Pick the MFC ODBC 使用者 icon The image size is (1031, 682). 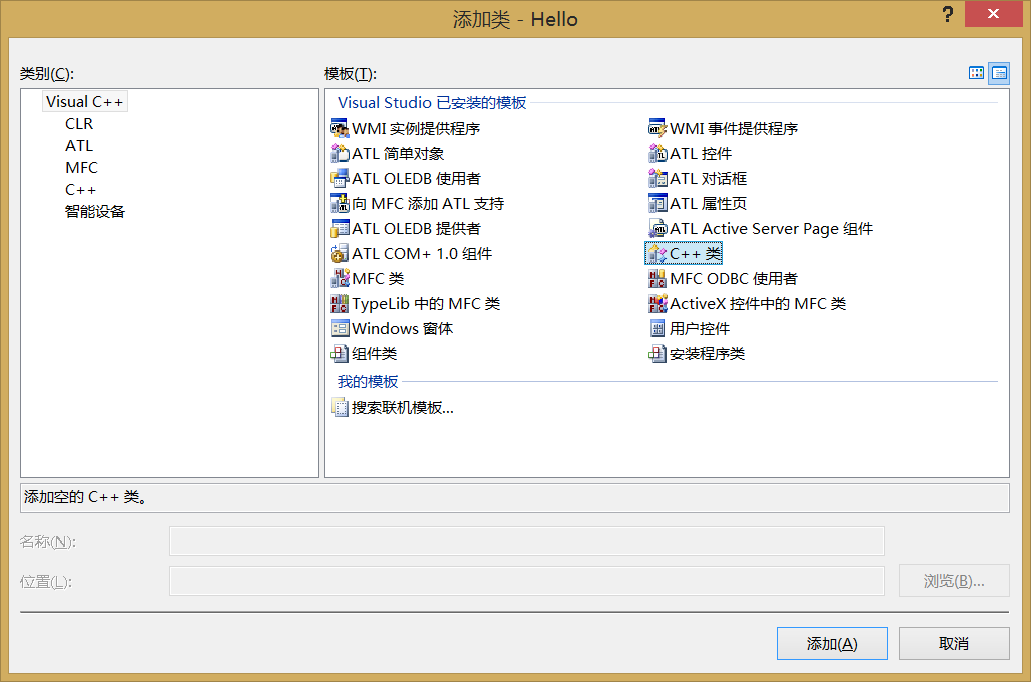click(x=658, y=279)
